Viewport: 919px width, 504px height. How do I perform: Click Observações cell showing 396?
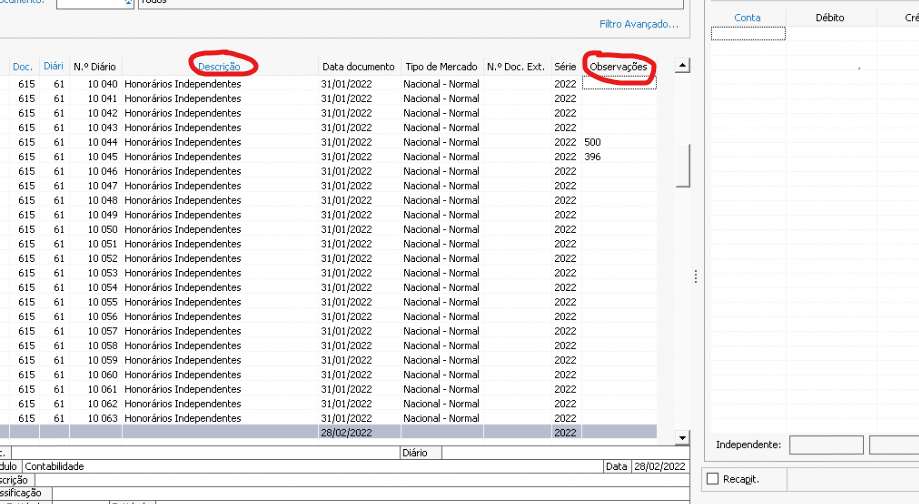(618, 157)
